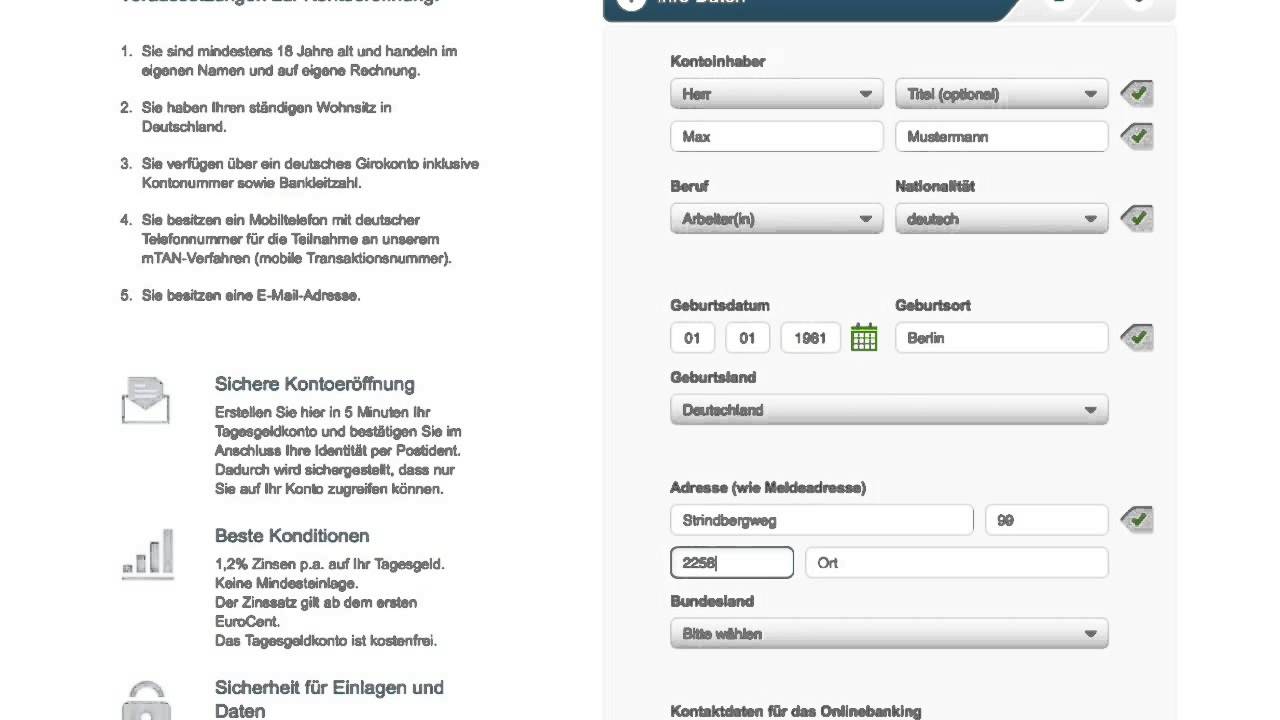Image resolution: width=1280 pixels, height=720 pixels.
Task: Click the Sicherheit für Einlagen und Daten heading
Action: tap(329, 699)
